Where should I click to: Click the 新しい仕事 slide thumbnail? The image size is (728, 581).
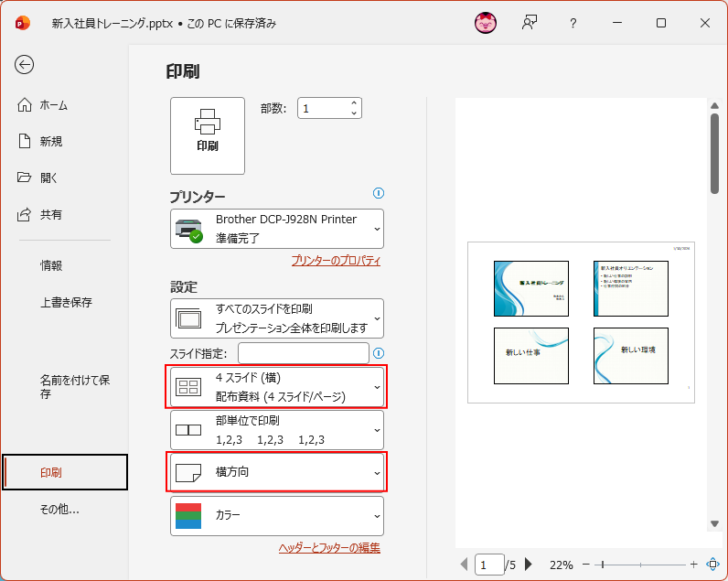coord(531,356)
